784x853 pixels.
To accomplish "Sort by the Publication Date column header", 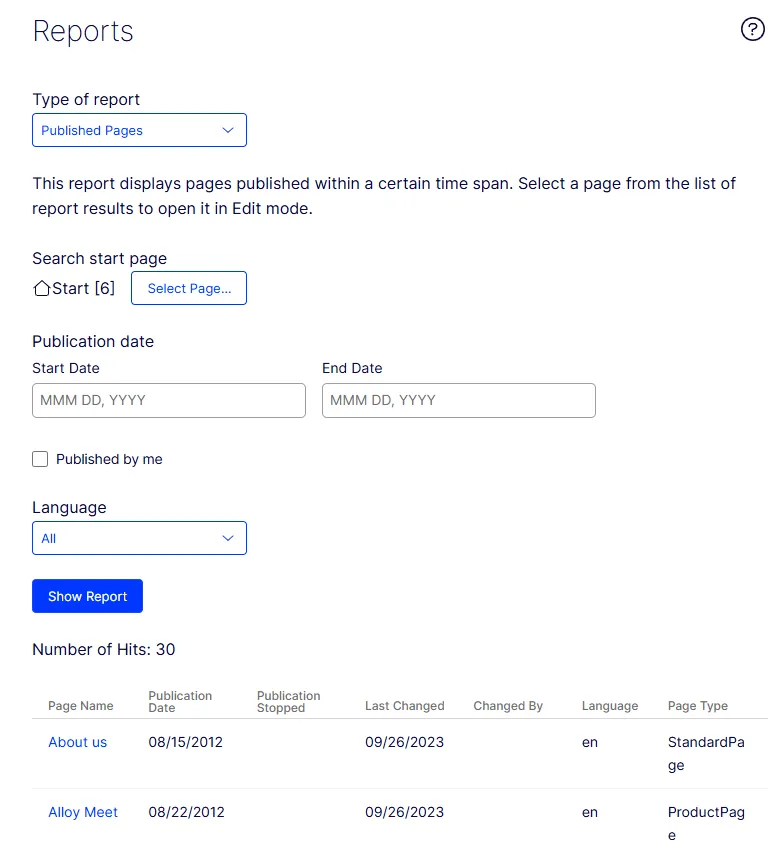I will click(180, 702).
